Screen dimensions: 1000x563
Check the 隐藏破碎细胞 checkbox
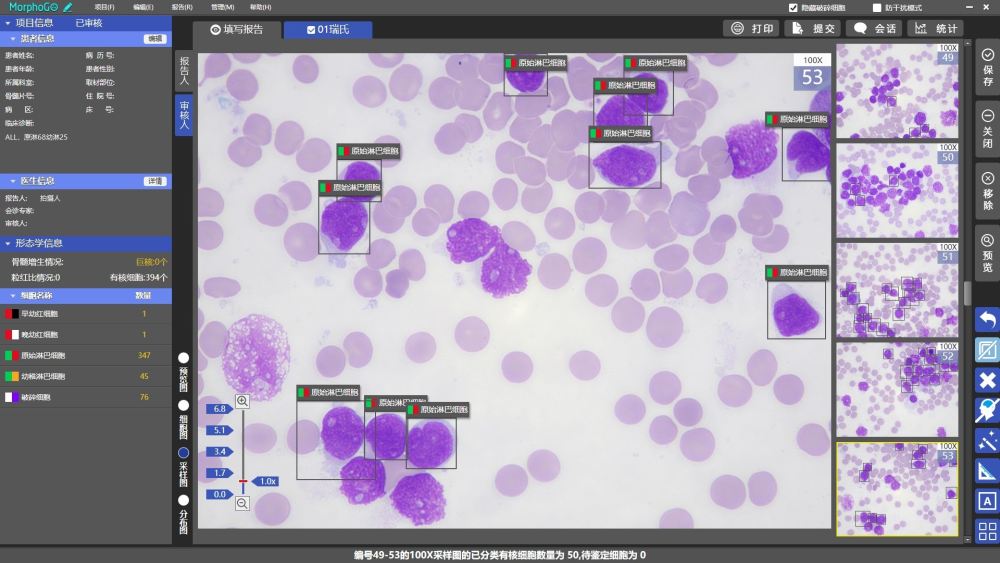[793, 8]
